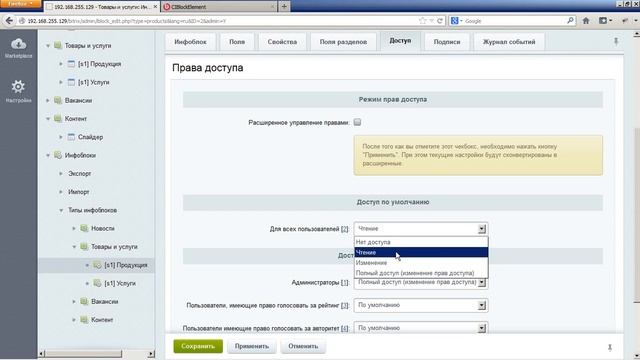The height and width of the screenshot is (360, 640).
Task: Click the green Сохранить button
Action: (x=198, y=346)
